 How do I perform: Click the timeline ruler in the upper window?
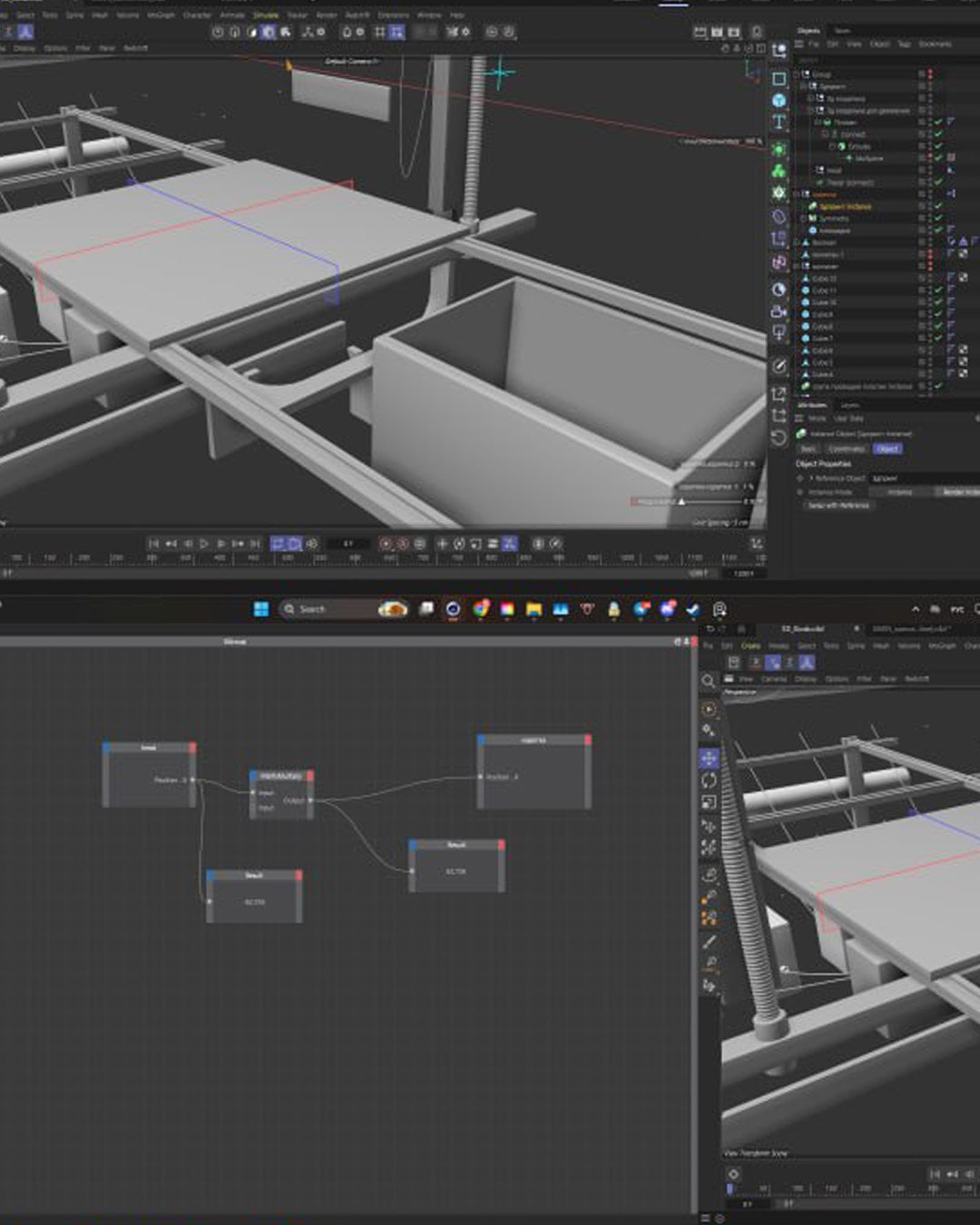(x=383, y=558)
